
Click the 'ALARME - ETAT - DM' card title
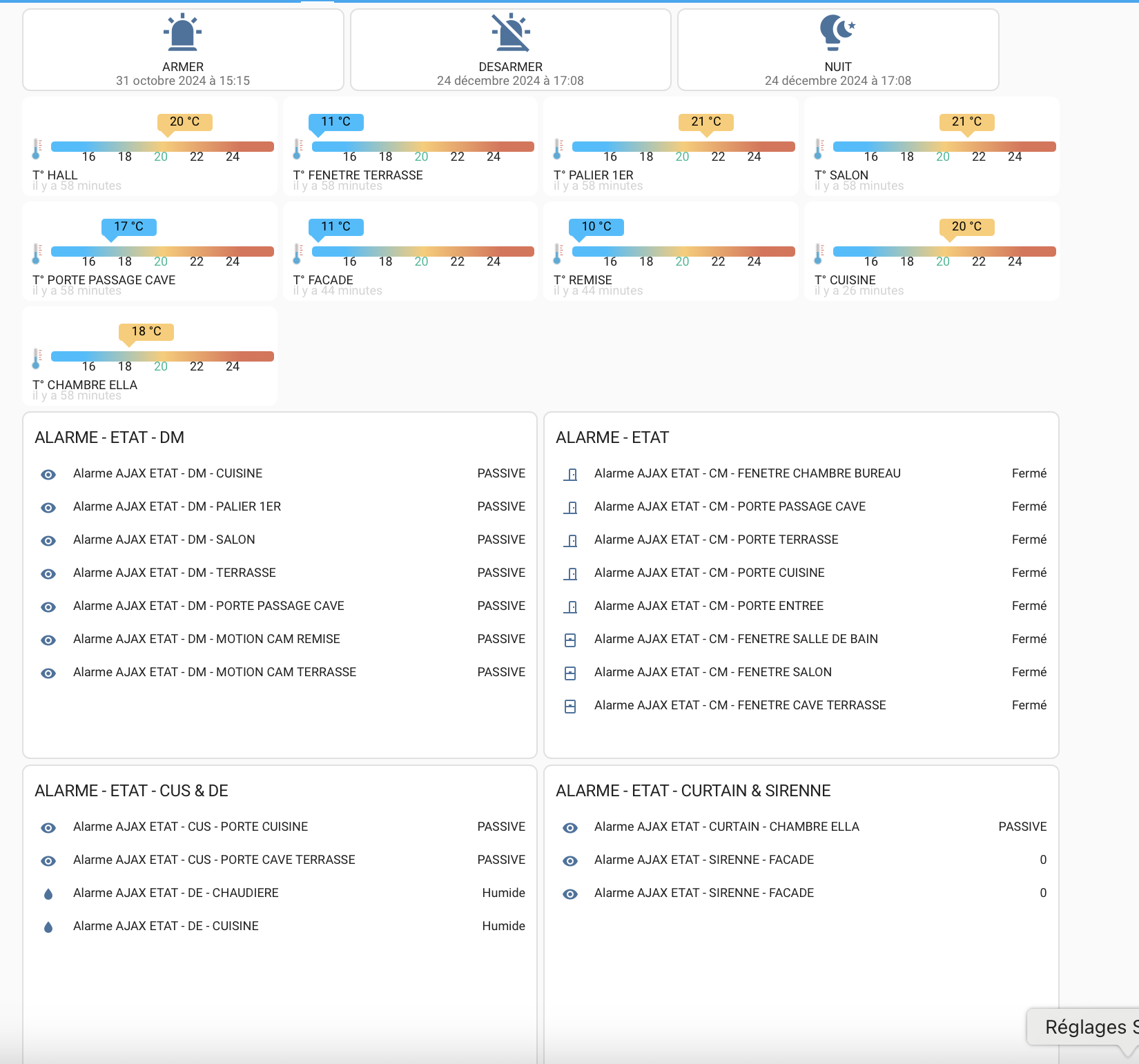pos(109,437)
